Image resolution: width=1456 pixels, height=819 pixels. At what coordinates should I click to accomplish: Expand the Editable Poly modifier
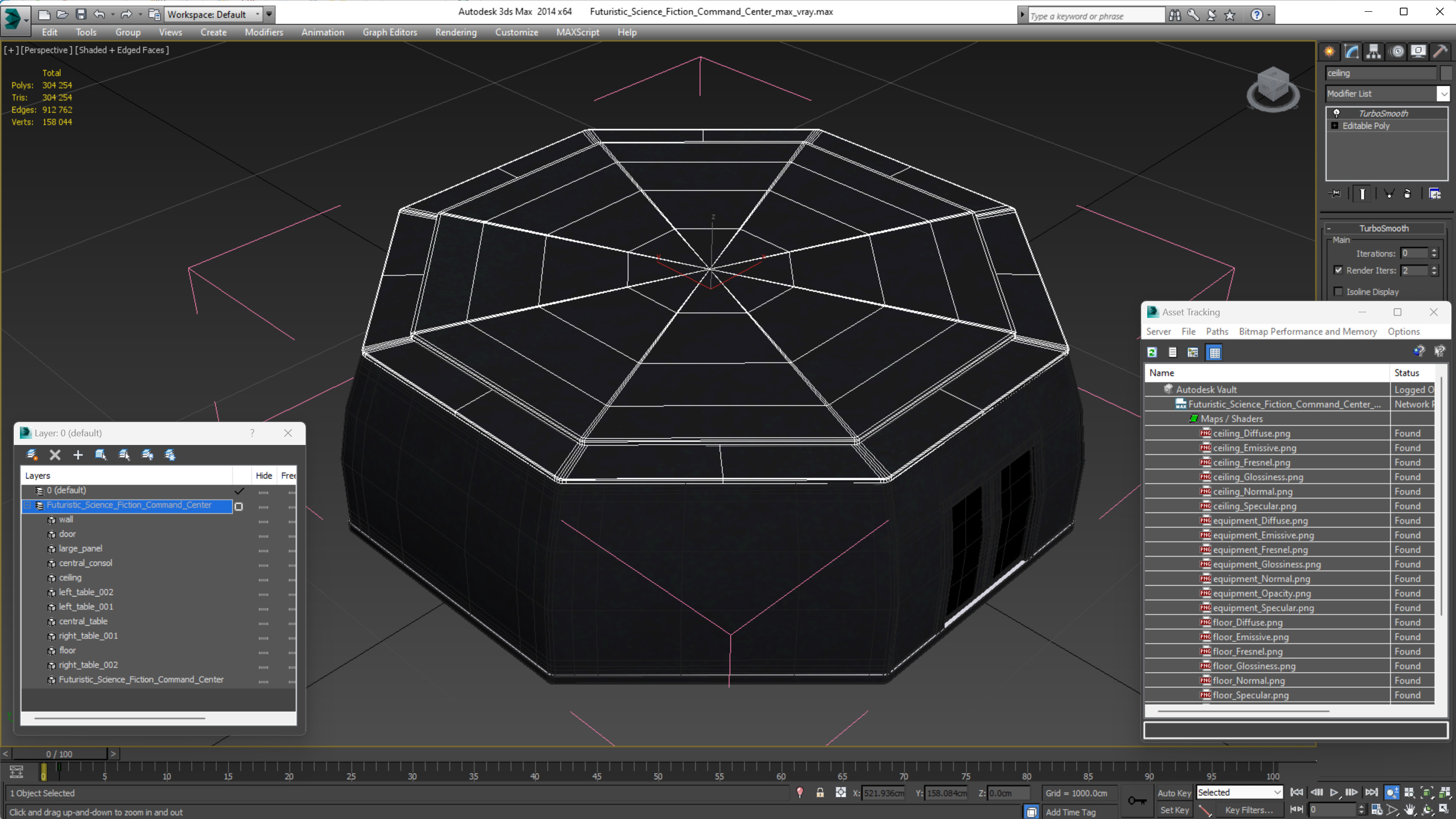pos(1335,126)
